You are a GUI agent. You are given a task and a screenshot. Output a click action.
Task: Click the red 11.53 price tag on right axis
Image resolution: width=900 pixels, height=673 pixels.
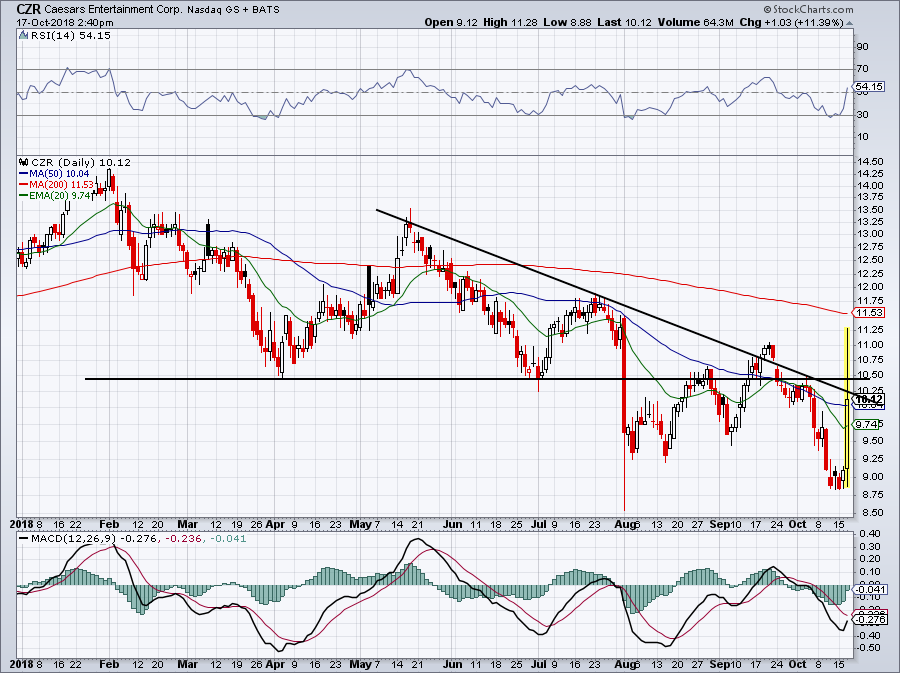tap(869, 313)
